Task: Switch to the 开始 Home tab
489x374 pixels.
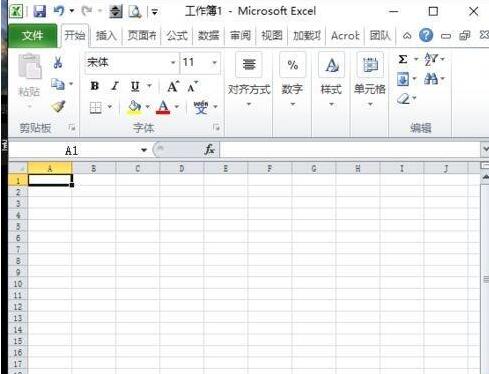Action: (75, 35)
